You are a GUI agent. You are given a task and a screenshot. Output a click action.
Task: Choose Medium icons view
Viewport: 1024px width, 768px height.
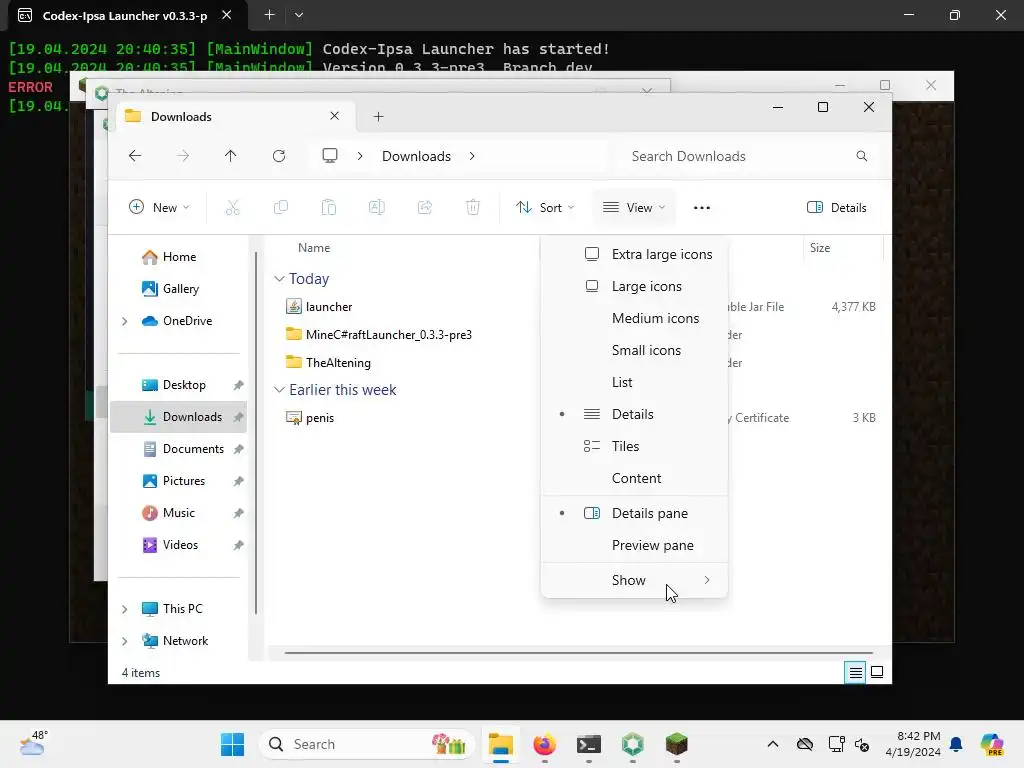coord(635,318)
